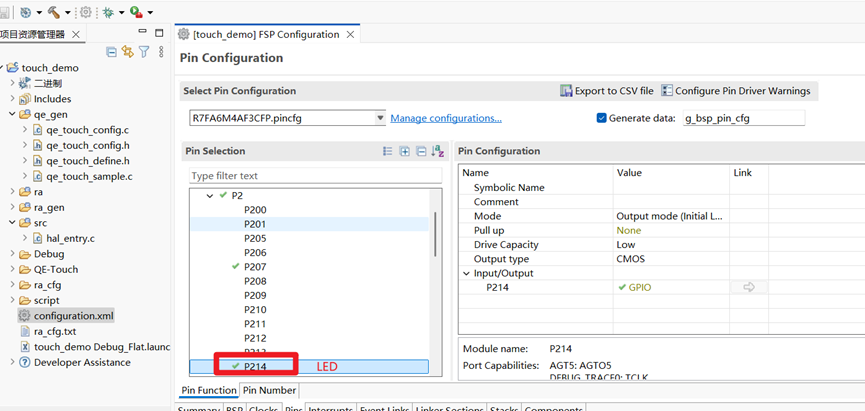Click the Link with Editor icon
The width and height of the screenshot is (865, 411).
click(127, 52)
